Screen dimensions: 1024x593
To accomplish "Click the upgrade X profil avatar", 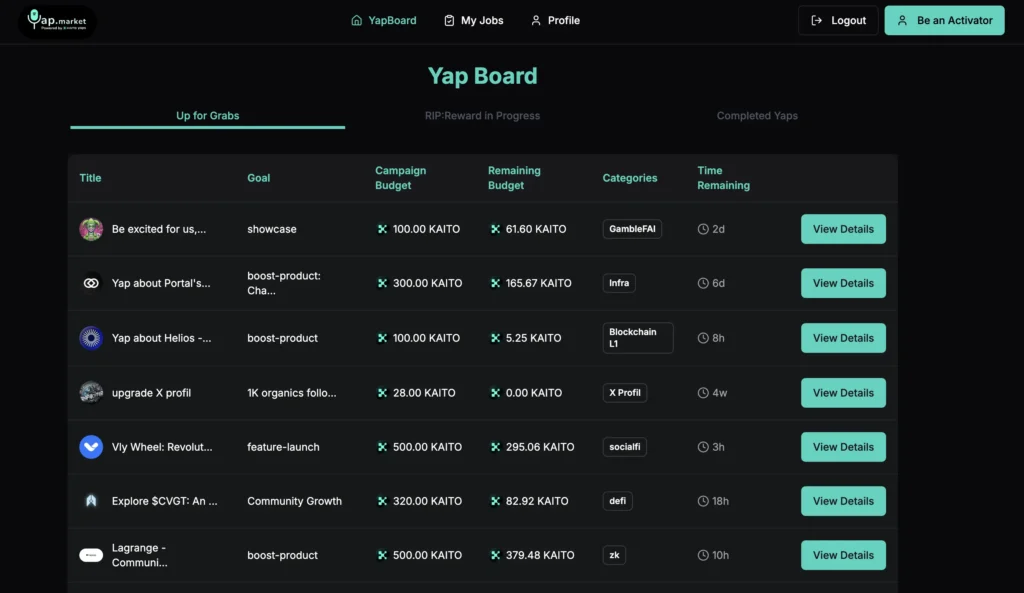I will (x=91, y=393).
